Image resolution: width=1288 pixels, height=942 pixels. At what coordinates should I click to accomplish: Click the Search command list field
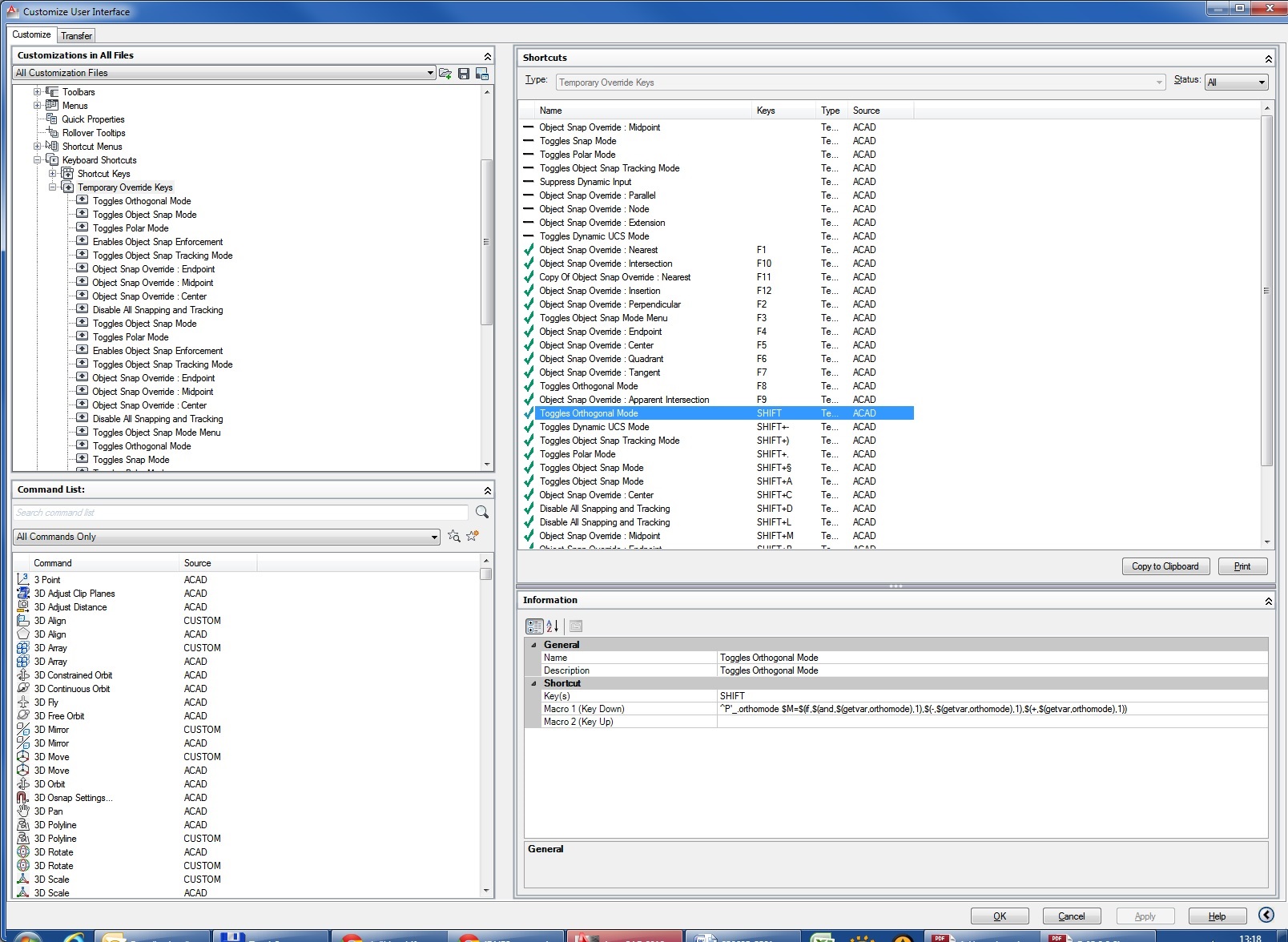[240, 513]
